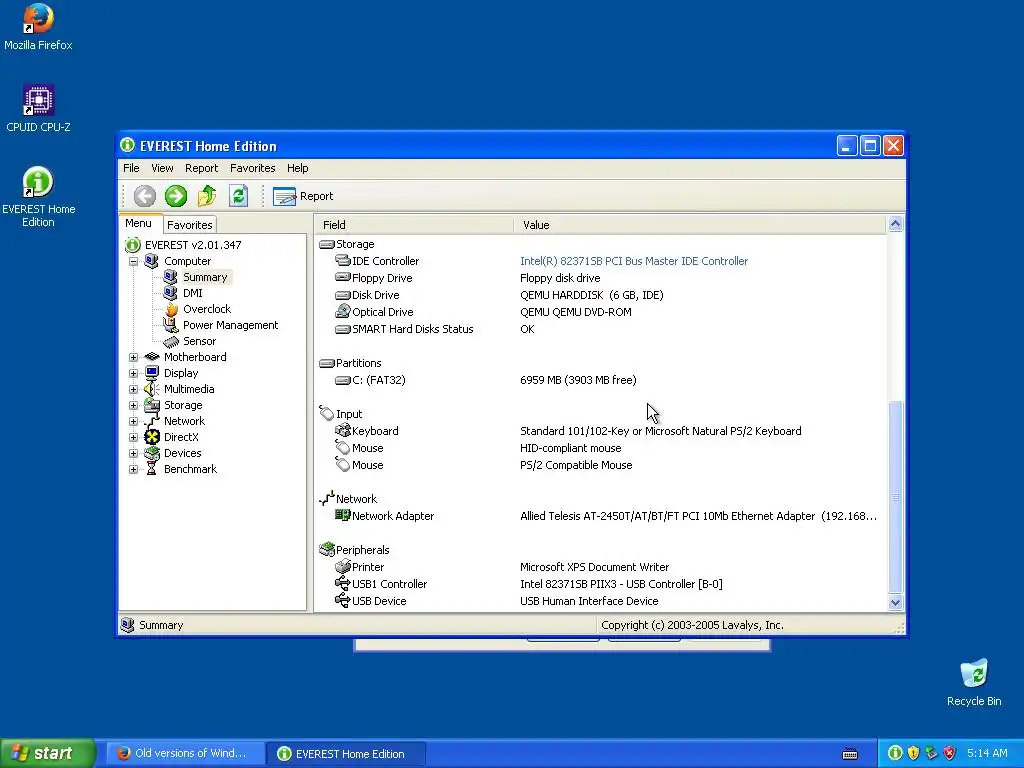Click the DirectX icon in tree
Image resolution: width=1024 pixels, height=768 pixels.
coord(152,437)
